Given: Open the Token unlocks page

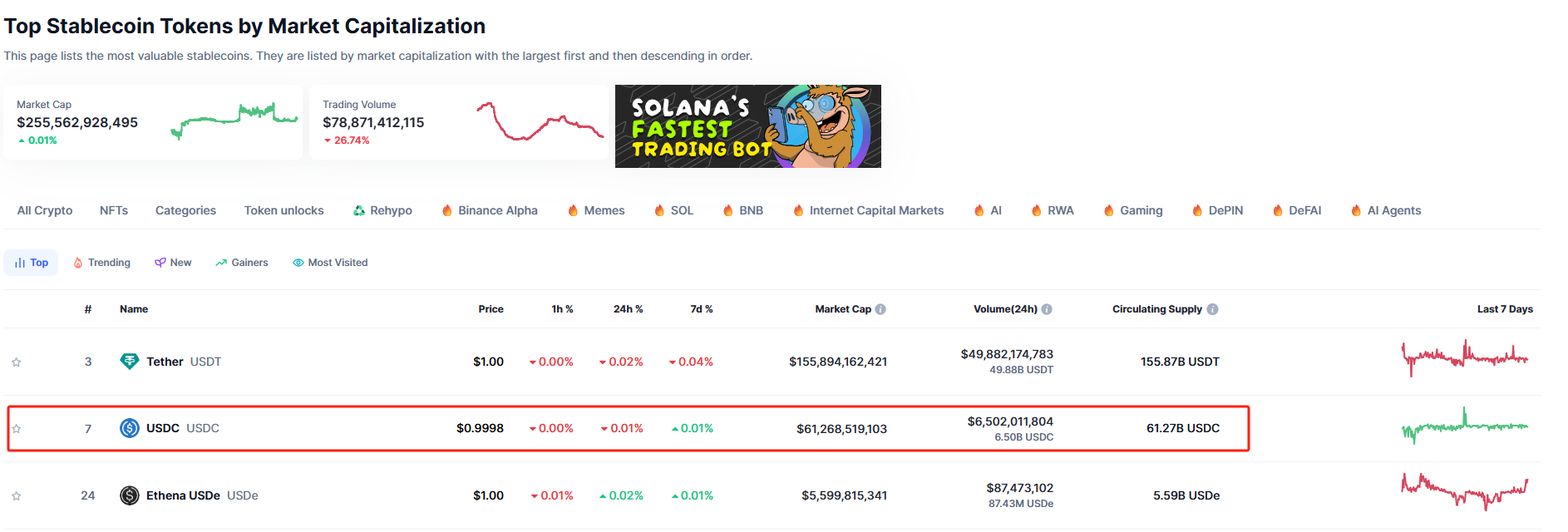Looking at the screenshot, I should [x=284, y=210].
